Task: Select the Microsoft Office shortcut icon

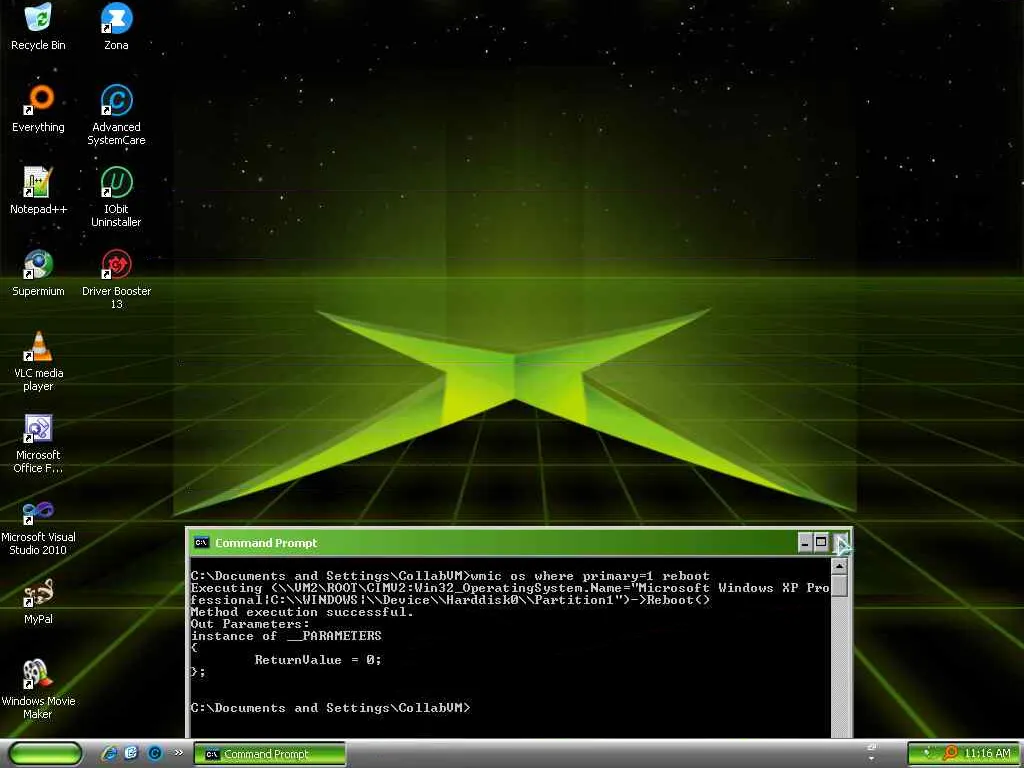Action: [x=38, y=443]
